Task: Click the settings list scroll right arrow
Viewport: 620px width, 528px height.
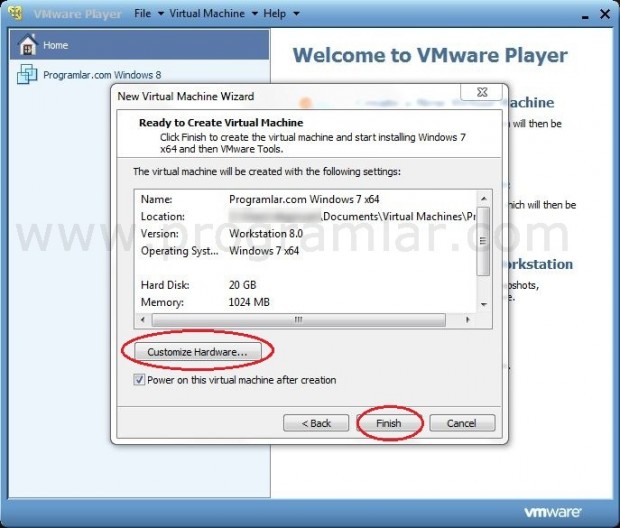Action: click(x=468, y=320)
